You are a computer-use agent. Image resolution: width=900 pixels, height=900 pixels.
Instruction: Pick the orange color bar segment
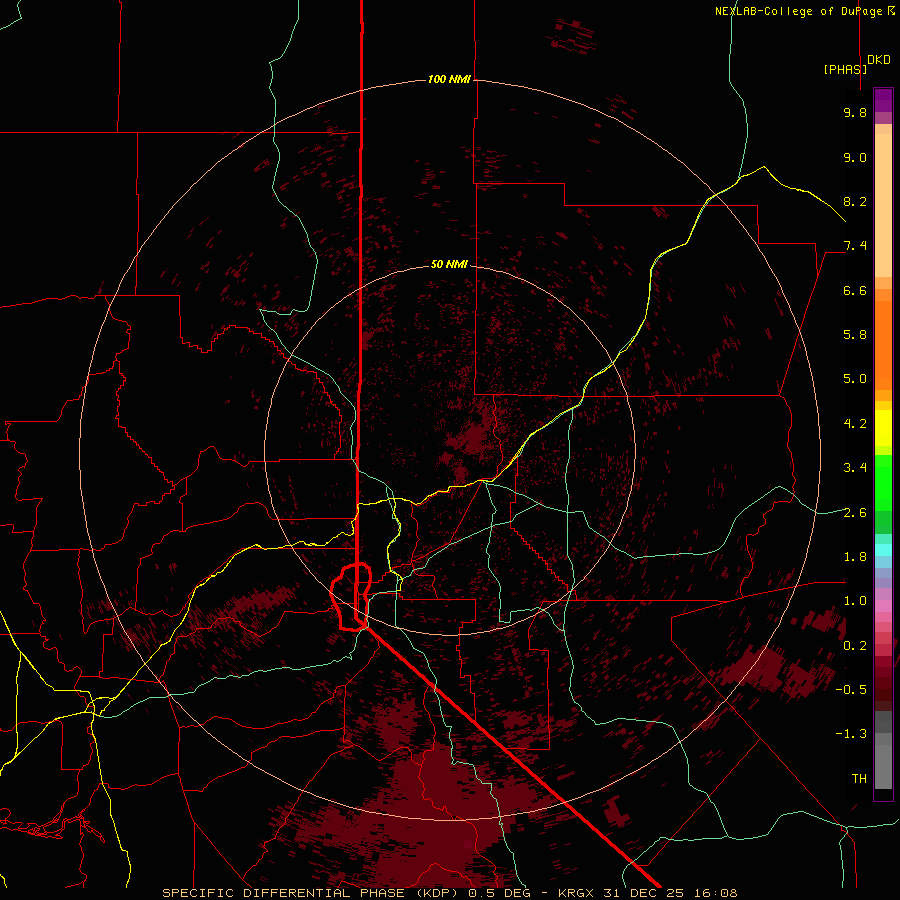883,345
